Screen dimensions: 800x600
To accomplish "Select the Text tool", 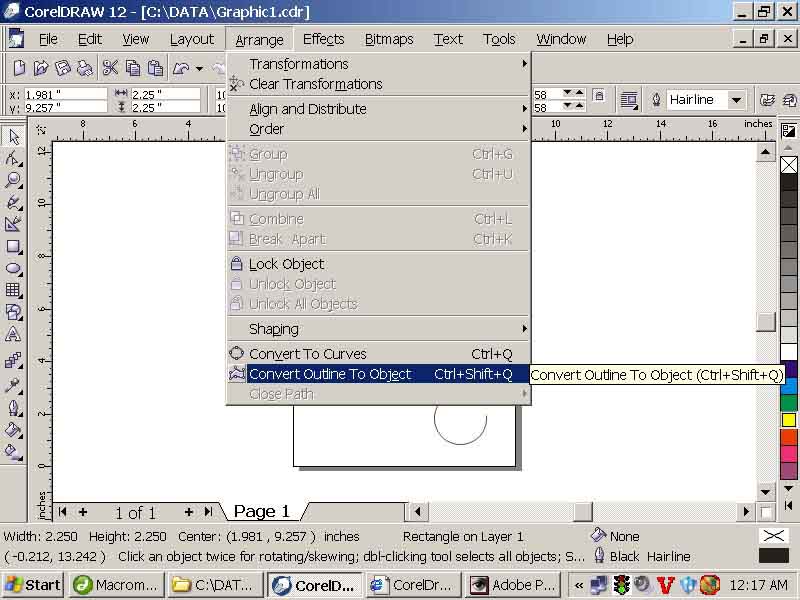I will [13, 335].
